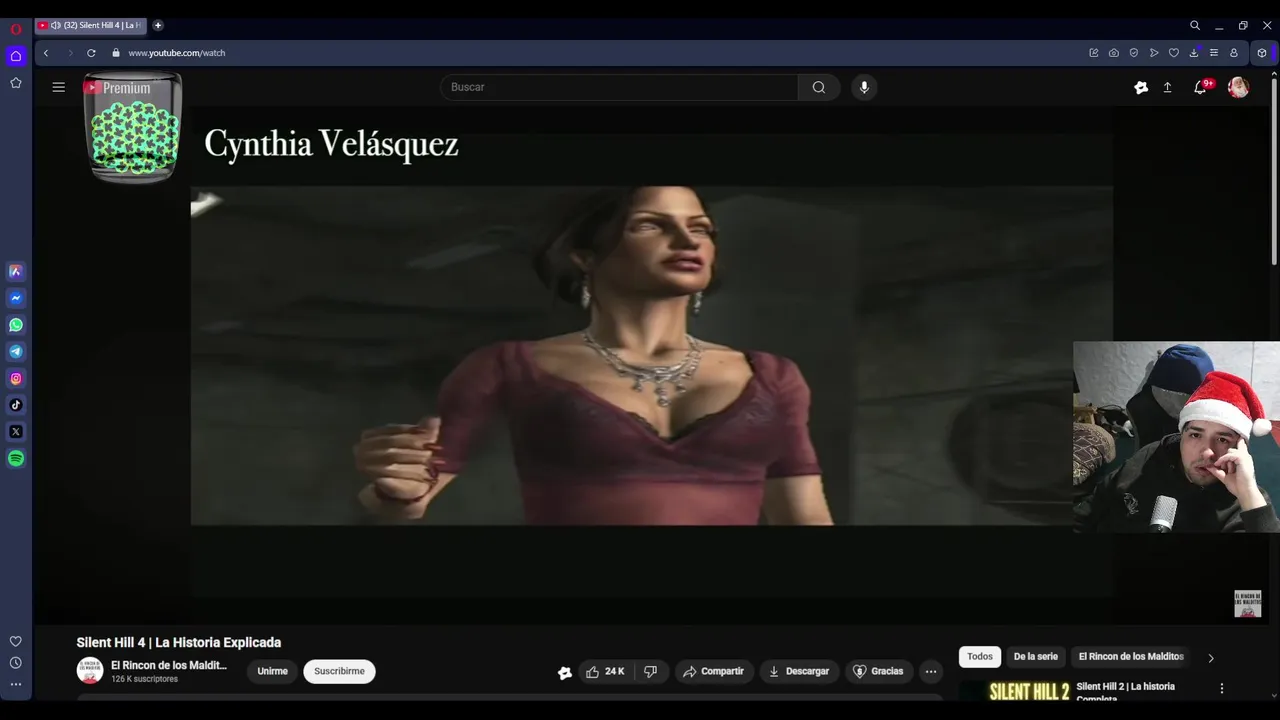Image resolution: width=1280 pixels, height=720 pixels.
Task: Open Instagram in Opera sidebar
Action: 16,378
